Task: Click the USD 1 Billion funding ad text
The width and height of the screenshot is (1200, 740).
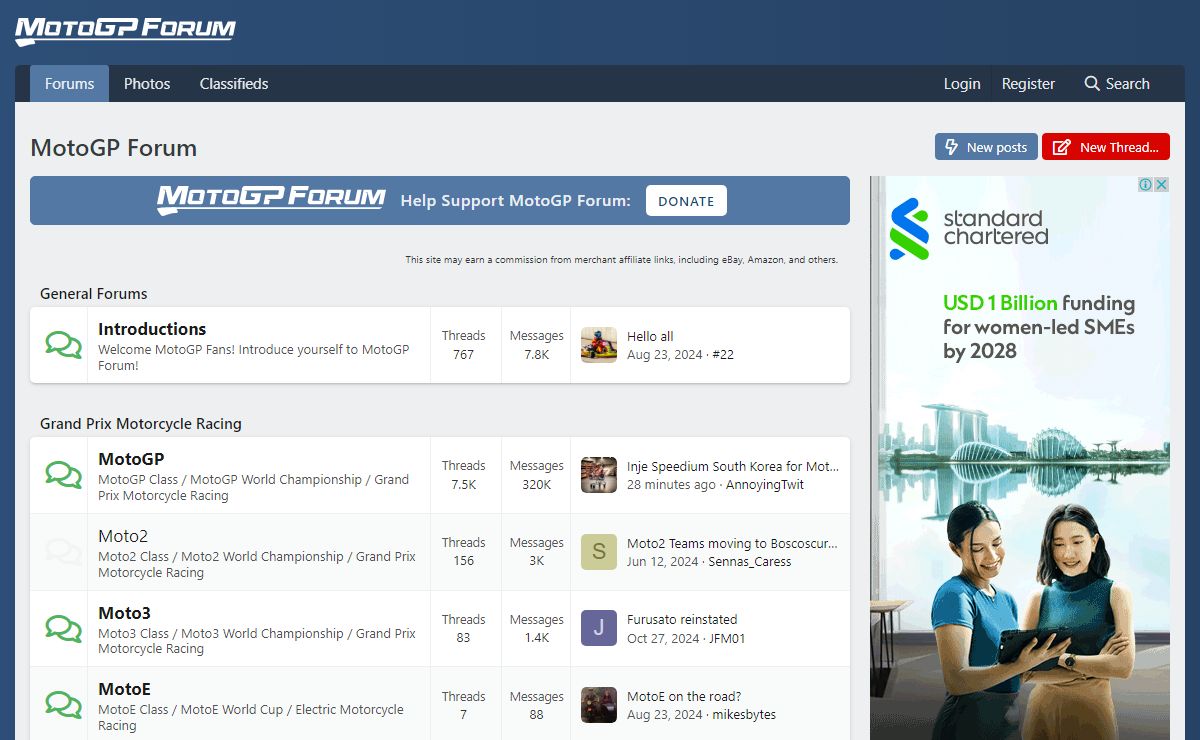Action: click(x=1039, y=327)
